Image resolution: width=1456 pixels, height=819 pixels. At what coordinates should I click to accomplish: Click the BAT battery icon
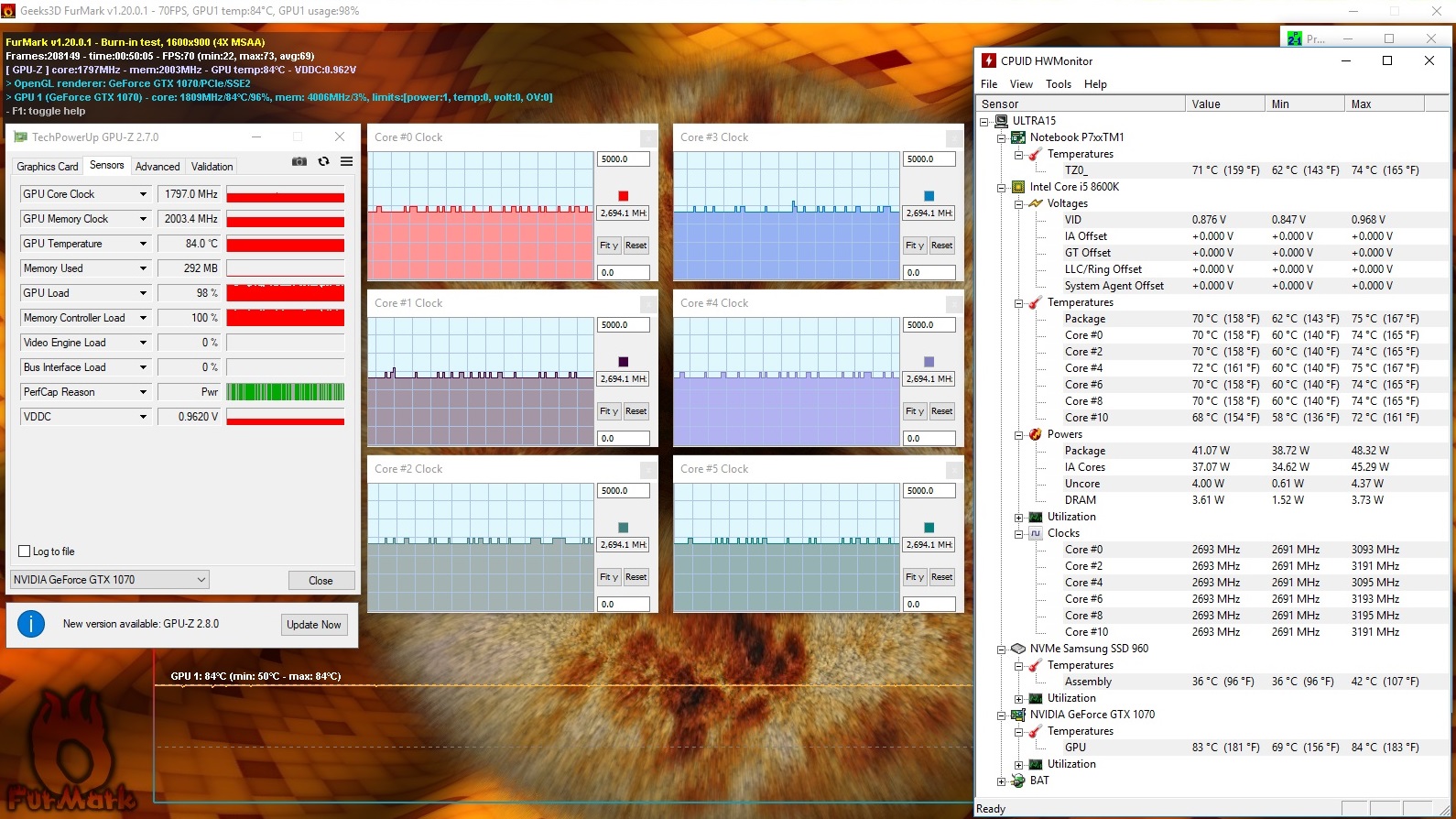(x=1017, y=781)
